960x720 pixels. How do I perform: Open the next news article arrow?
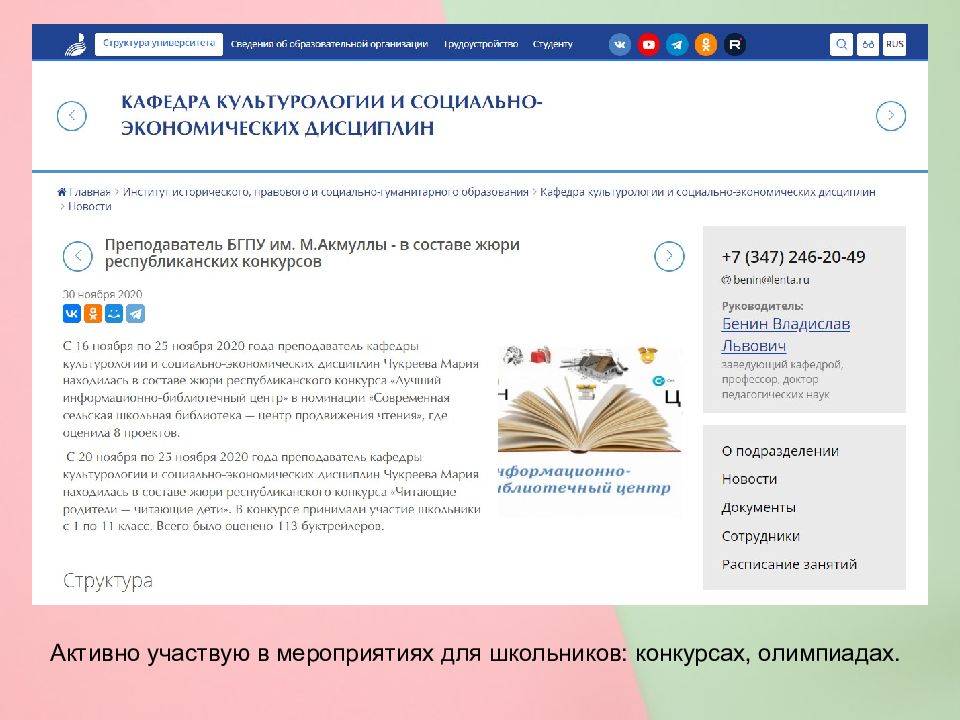coord(669,256)
